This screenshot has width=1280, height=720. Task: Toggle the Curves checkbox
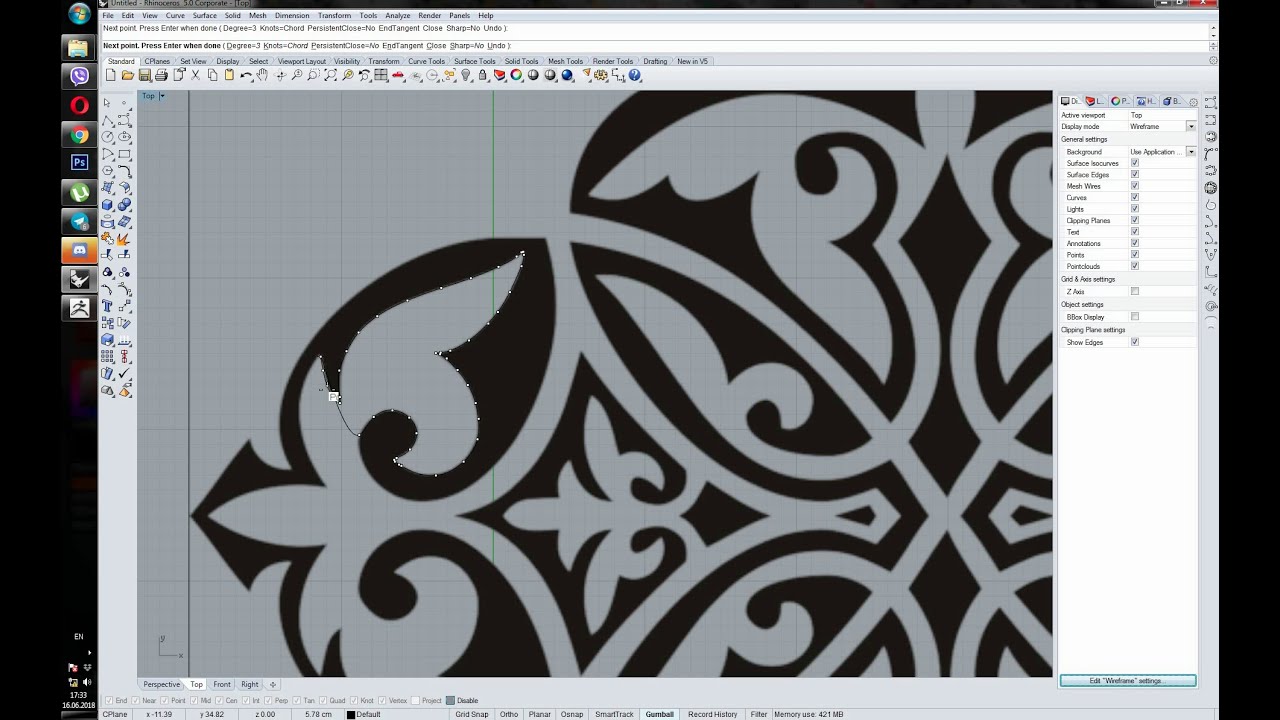pos(1134,198)
